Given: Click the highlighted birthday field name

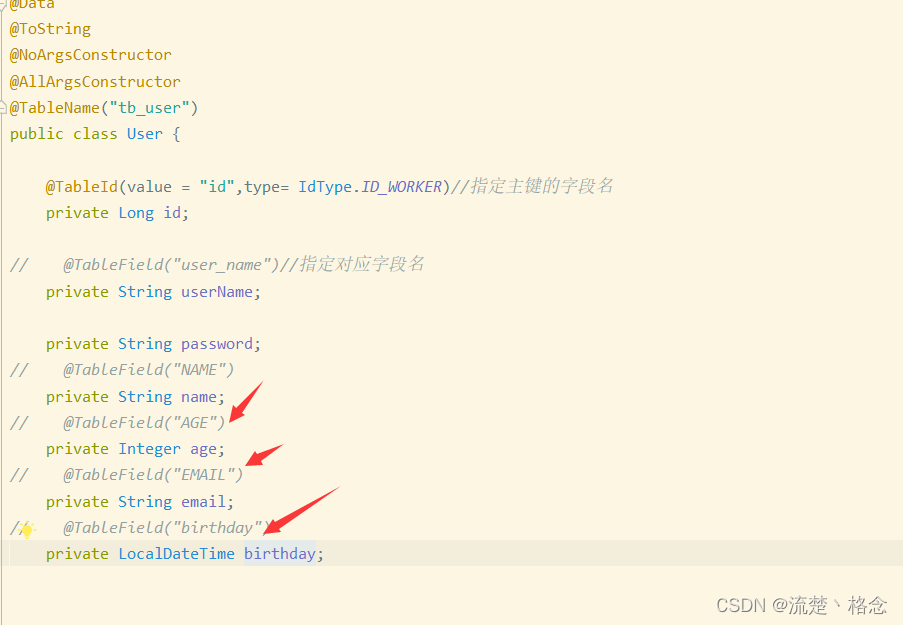Looking at the screenshot, I should [279, 554].
